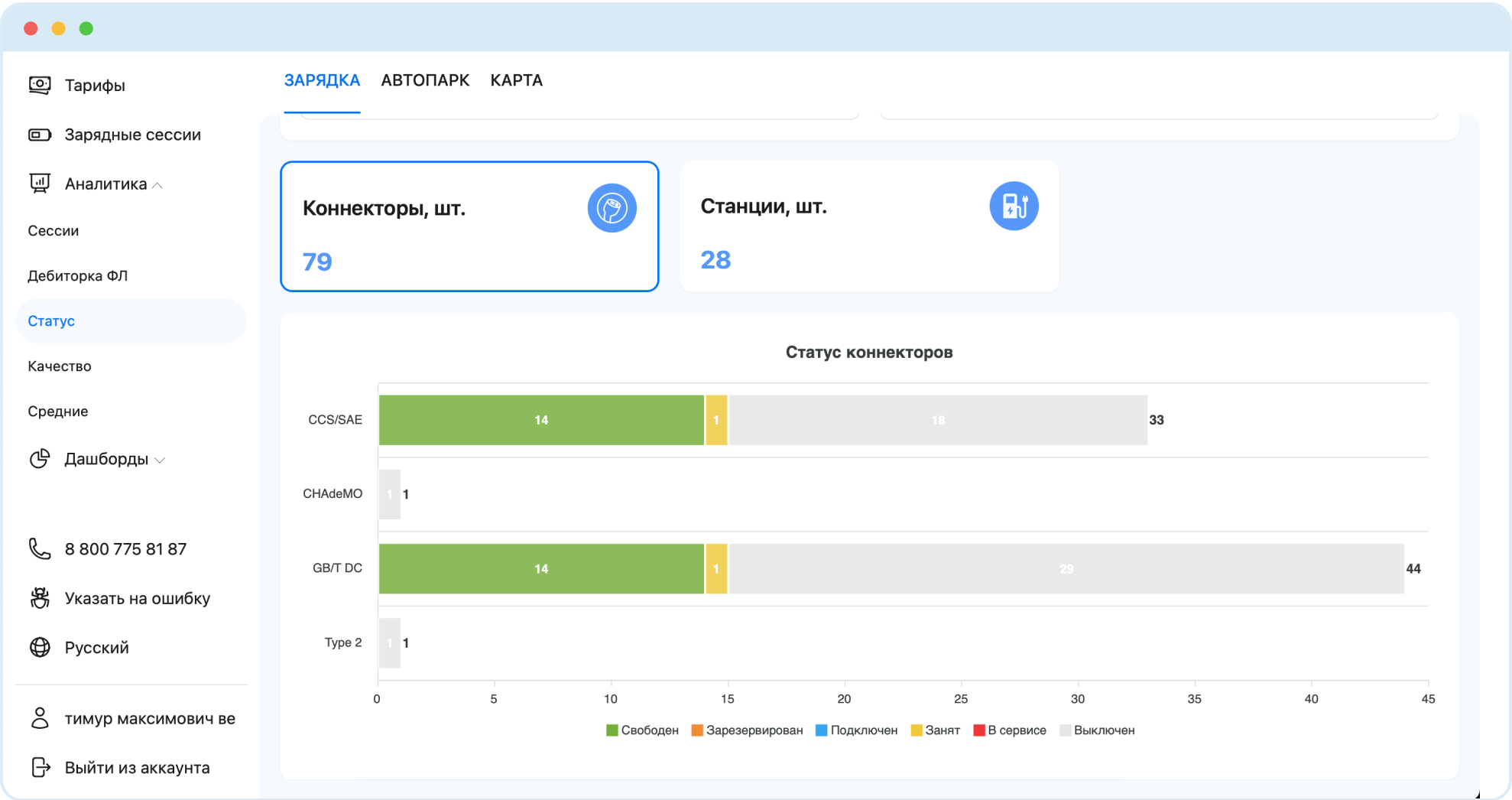
Task: Click the connector plug icon in Коннекторы card
Action: click(x=612, y=208)
